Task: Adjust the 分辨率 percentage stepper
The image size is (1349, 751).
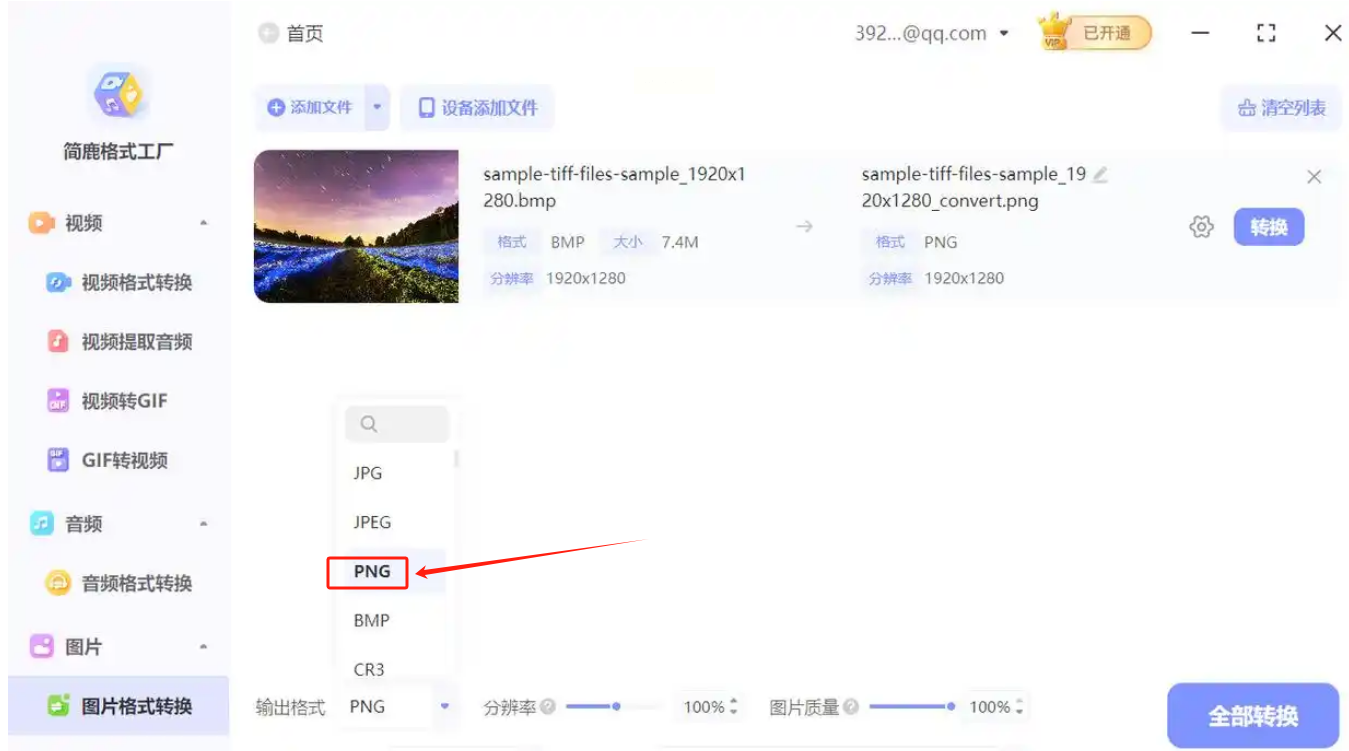Action: pyautogui.click(x=734, y=707)
